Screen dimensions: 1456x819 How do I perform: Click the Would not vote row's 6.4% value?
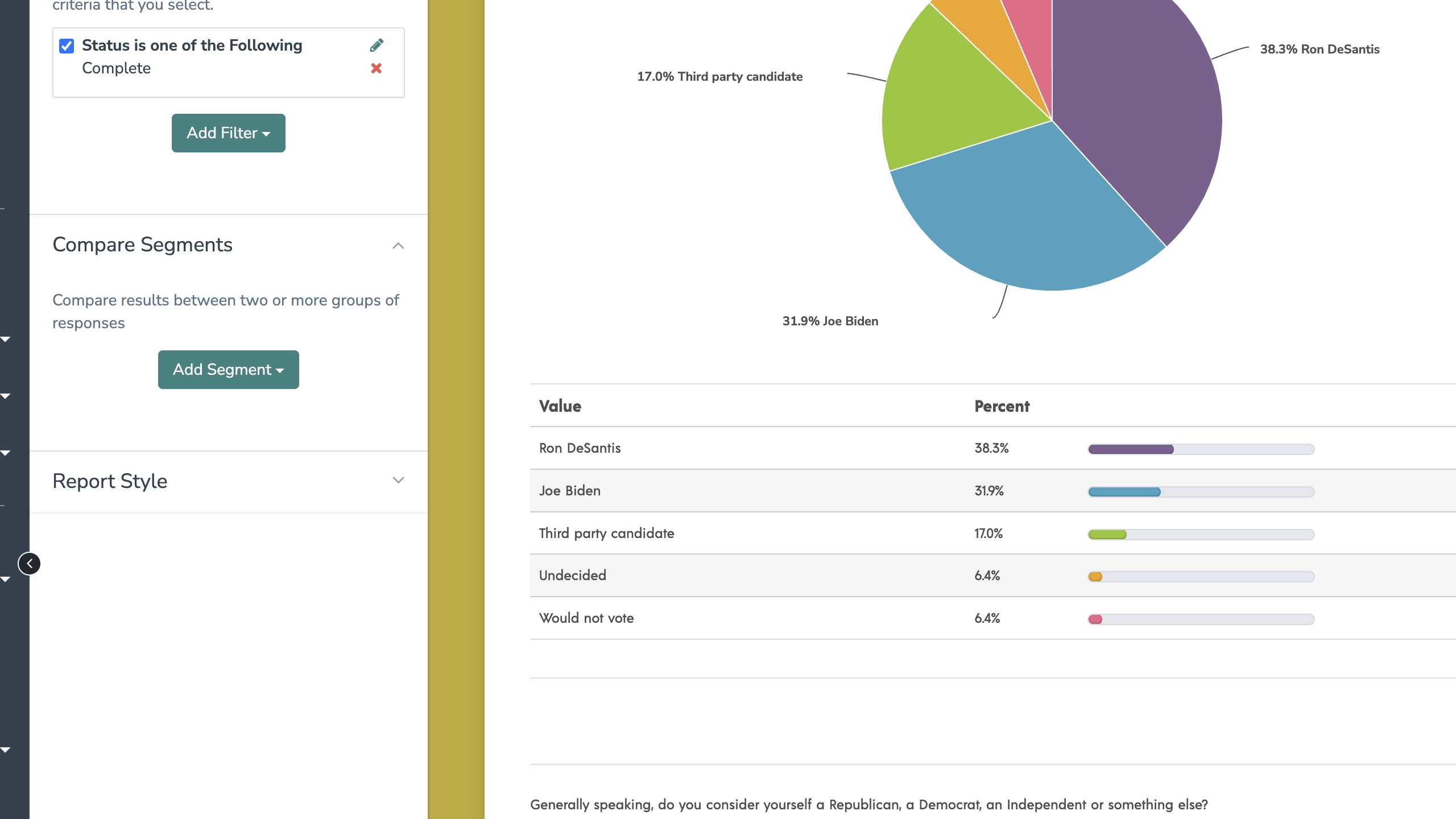click(987, 618)
